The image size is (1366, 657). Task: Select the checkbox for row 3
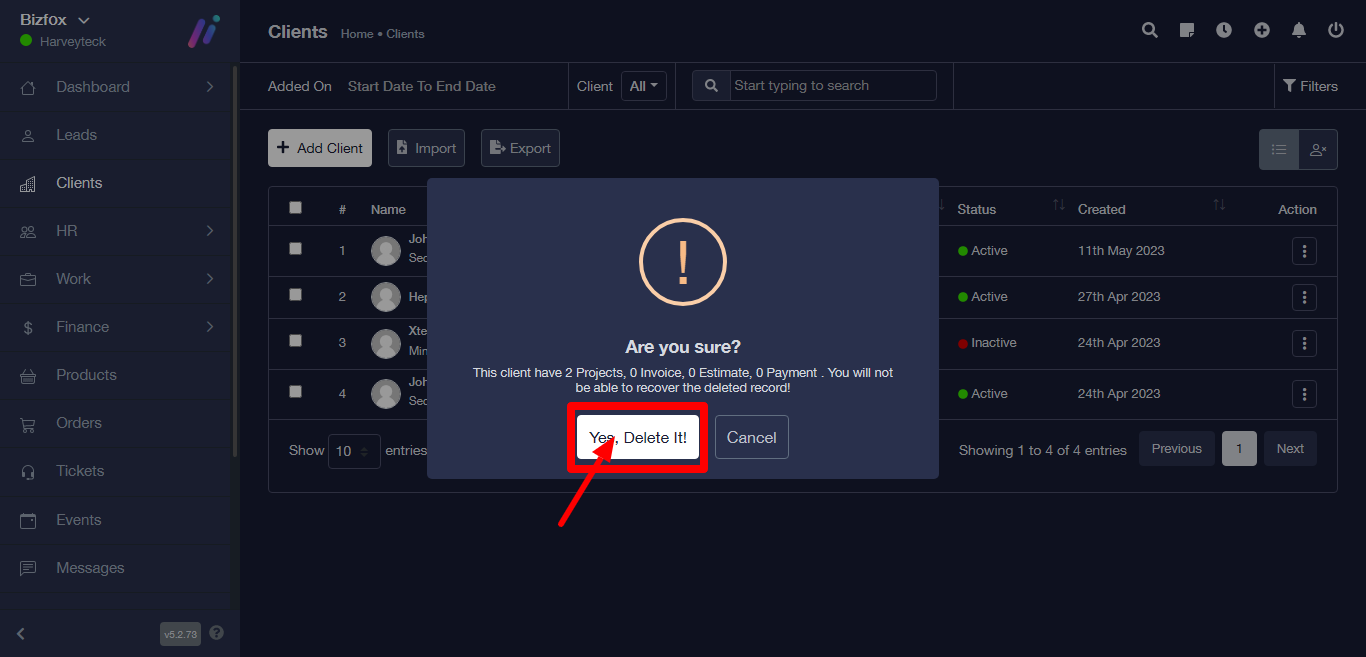[295, 341]
